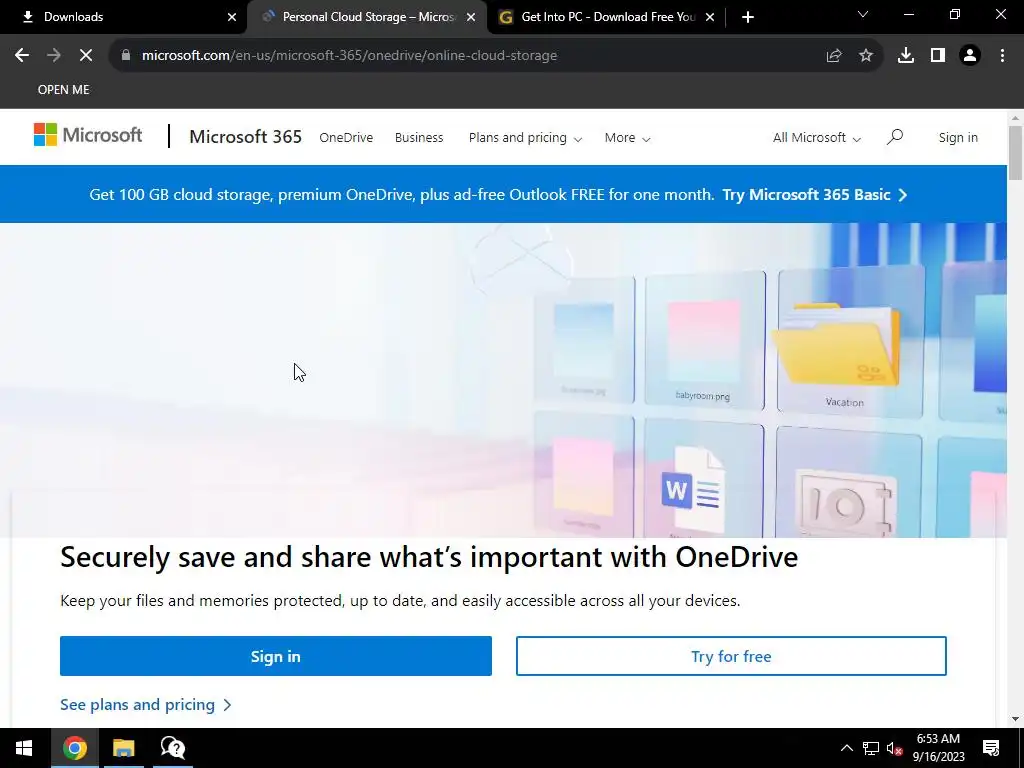
Task: Bookmark this page with the star icon
Action: 866,56
